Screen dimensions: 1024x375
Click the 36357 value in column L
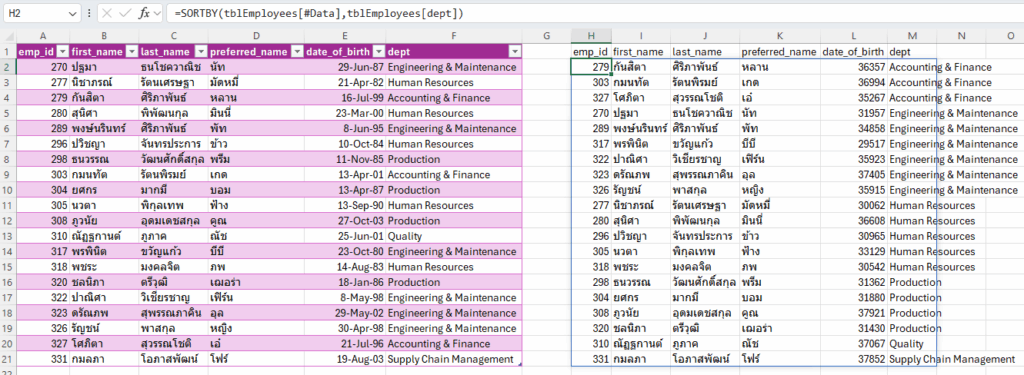pos(854,67)
